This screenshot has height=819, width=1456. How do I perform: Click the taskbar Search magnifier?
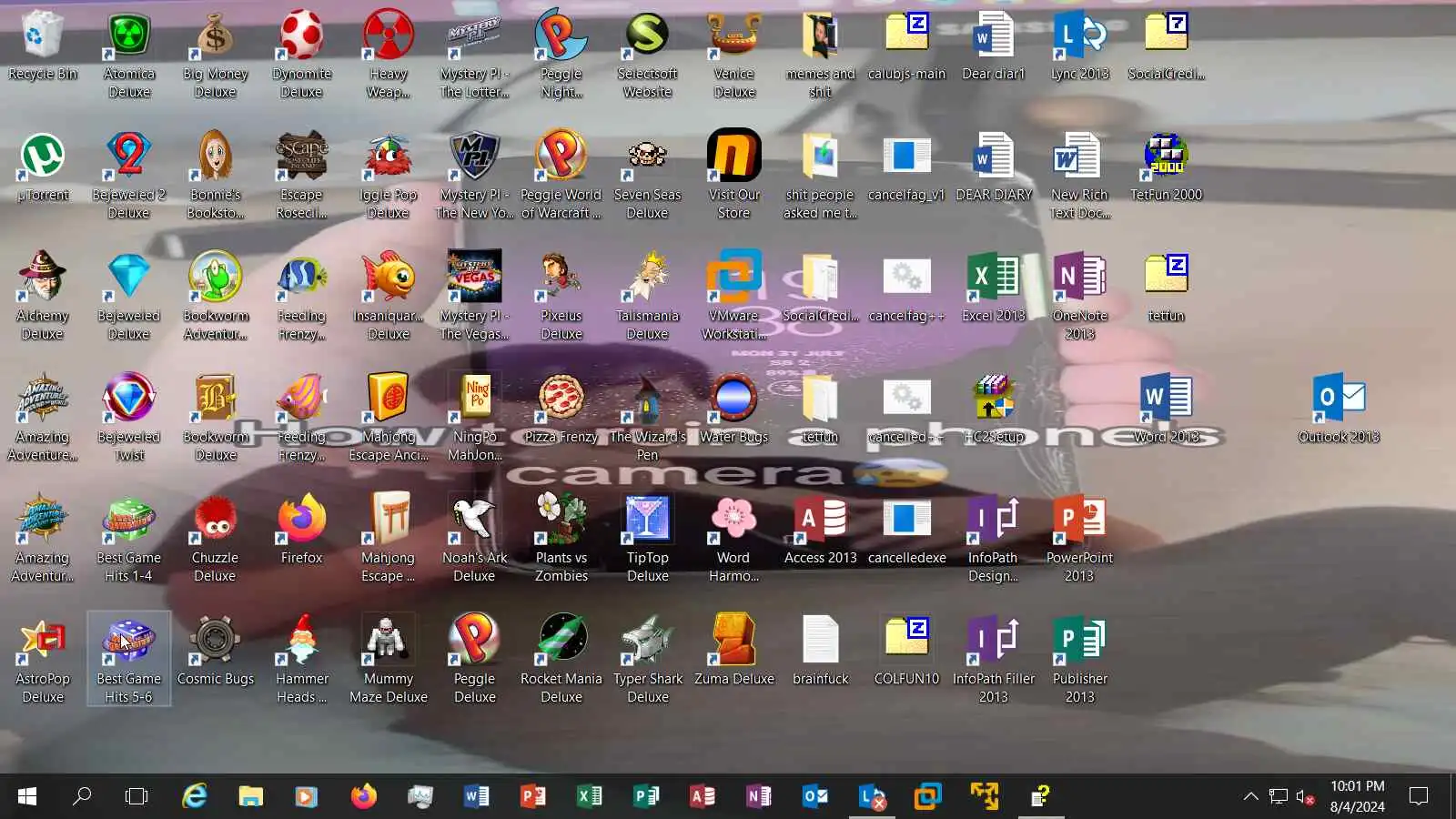[82, 797]
